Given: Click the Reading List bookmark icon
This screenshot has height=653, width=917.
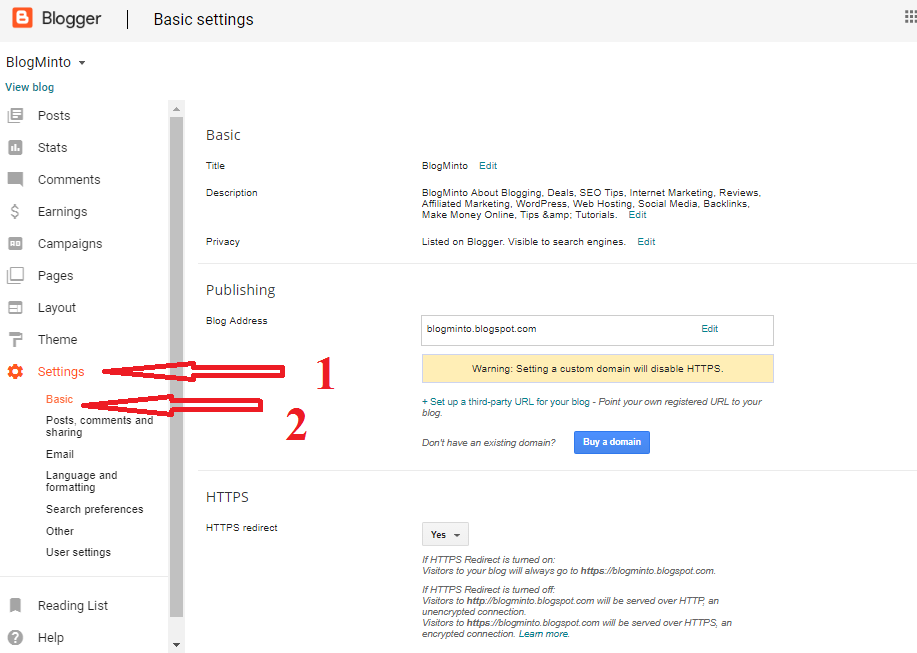Looking at the screenshot, I should [16, 605].
